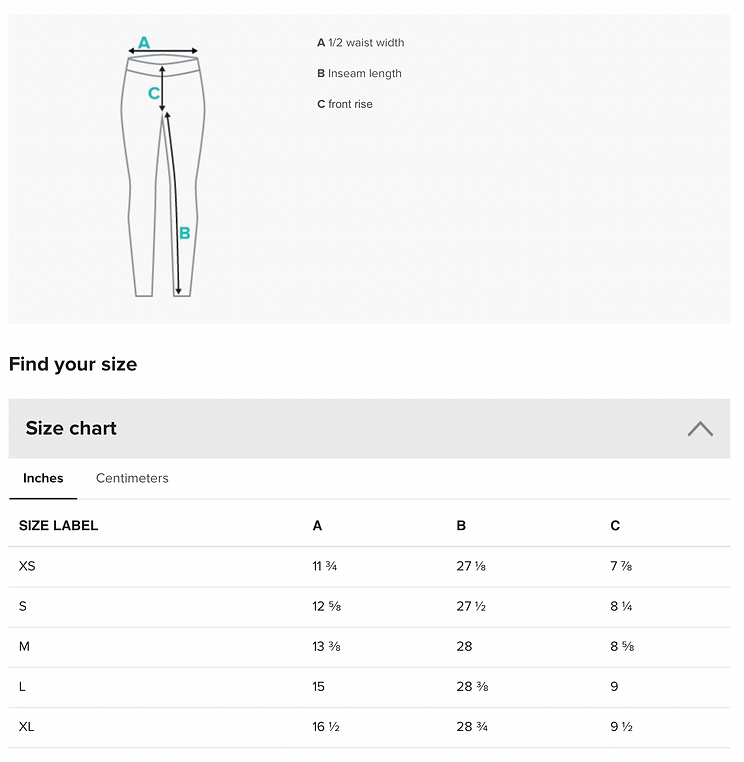Viewport: 744px width, 762px height.
Task: Click the A column header in table
Action: coord(317,525)
